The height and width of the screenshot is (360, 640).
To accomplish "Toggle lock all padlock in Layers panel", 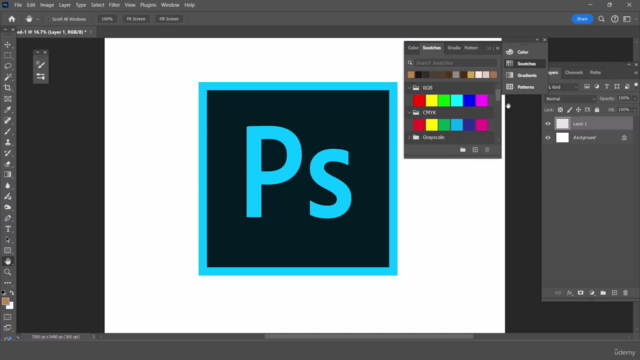I will (597, 110).
